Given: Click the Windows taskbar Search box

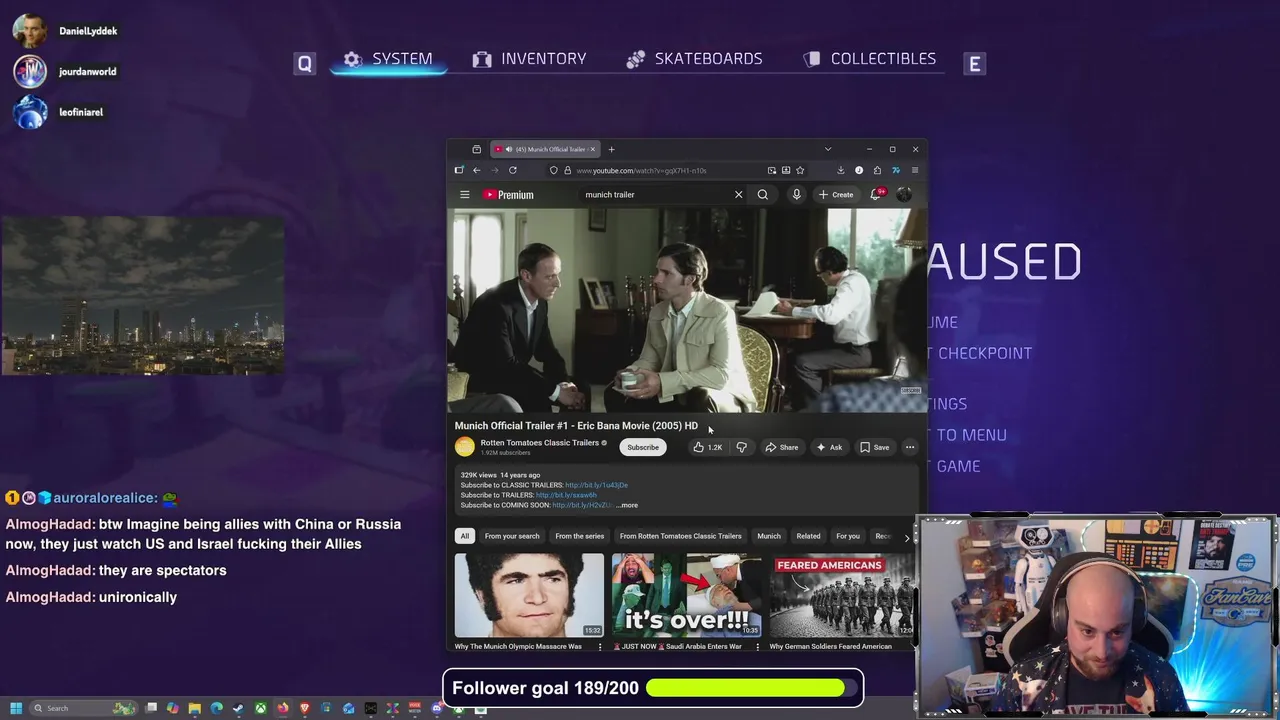Looking at the screenshot, I should coord(84,708).
